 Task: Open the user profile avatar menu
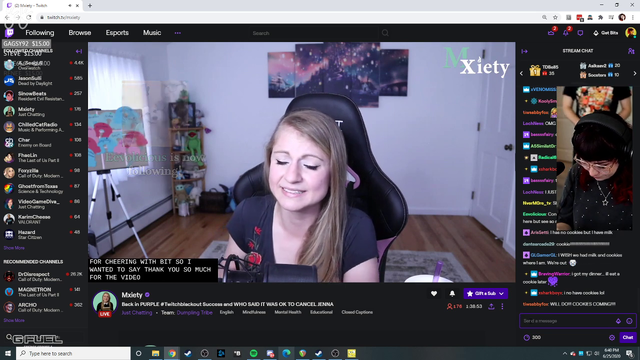pos(631,33)
